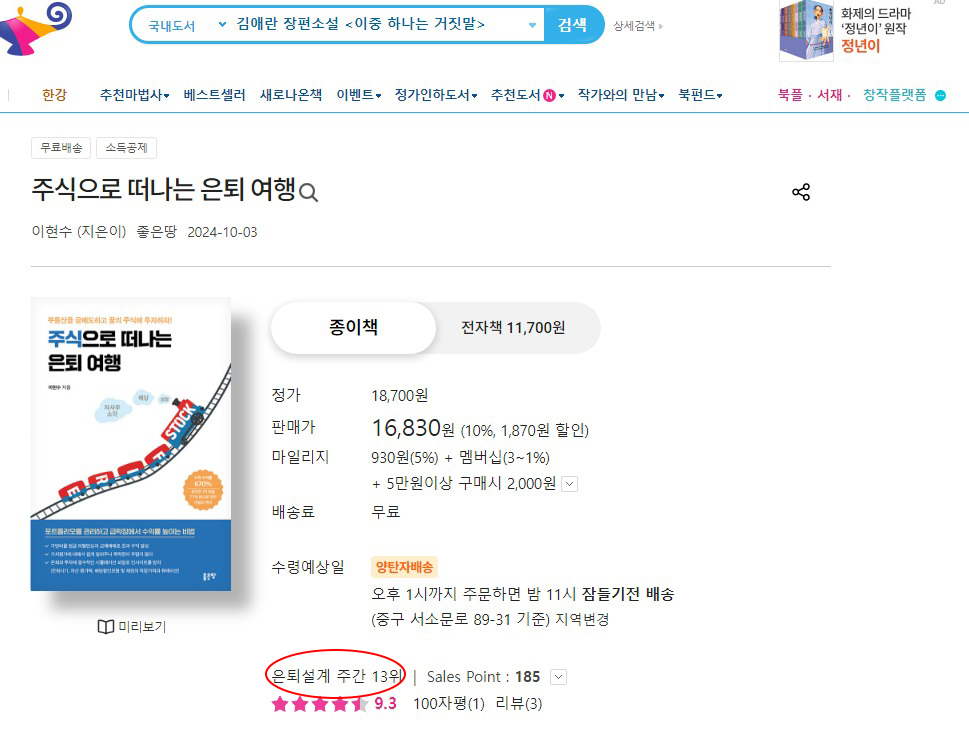Click the 지역변경 link
Image resolution: width=969 pixels, height=747 pixels.
582,619
